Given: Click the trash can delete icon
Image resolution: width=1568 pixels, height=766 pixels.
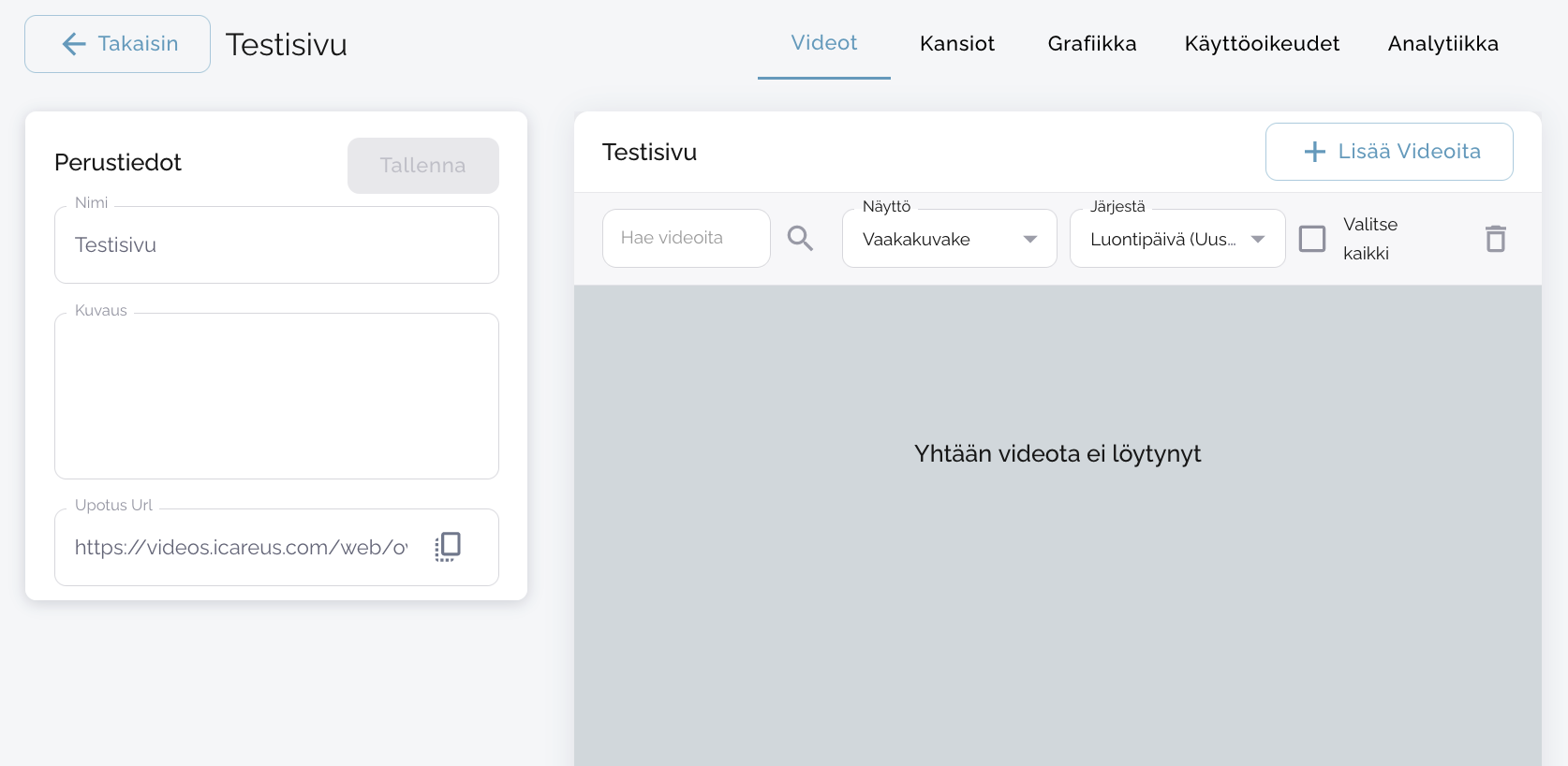Looking at the screenshot, I should coord(1495,239).
